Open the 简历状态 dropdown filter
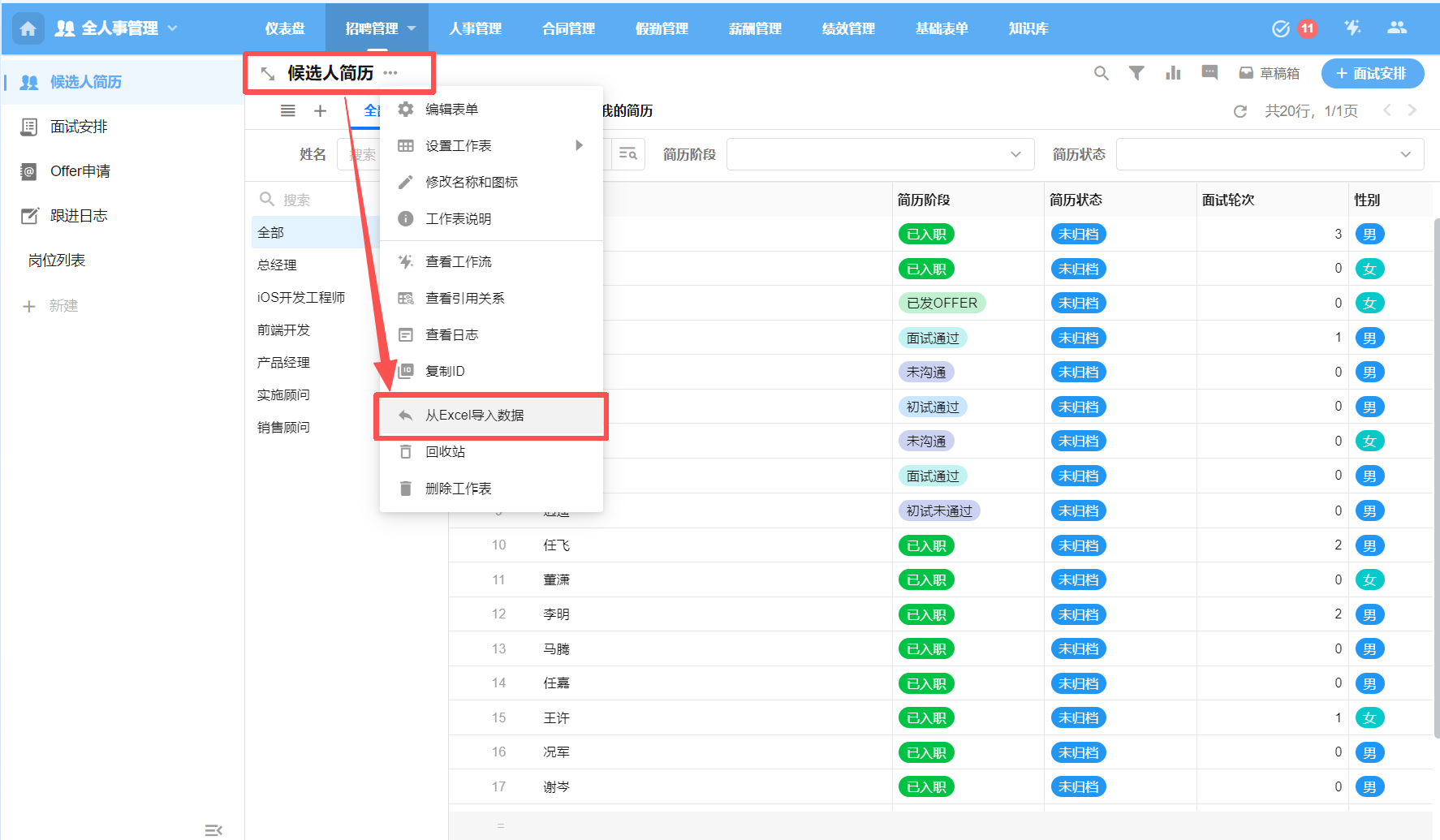This screenshot has width=1440, height=840. [x=1270, y=153]
